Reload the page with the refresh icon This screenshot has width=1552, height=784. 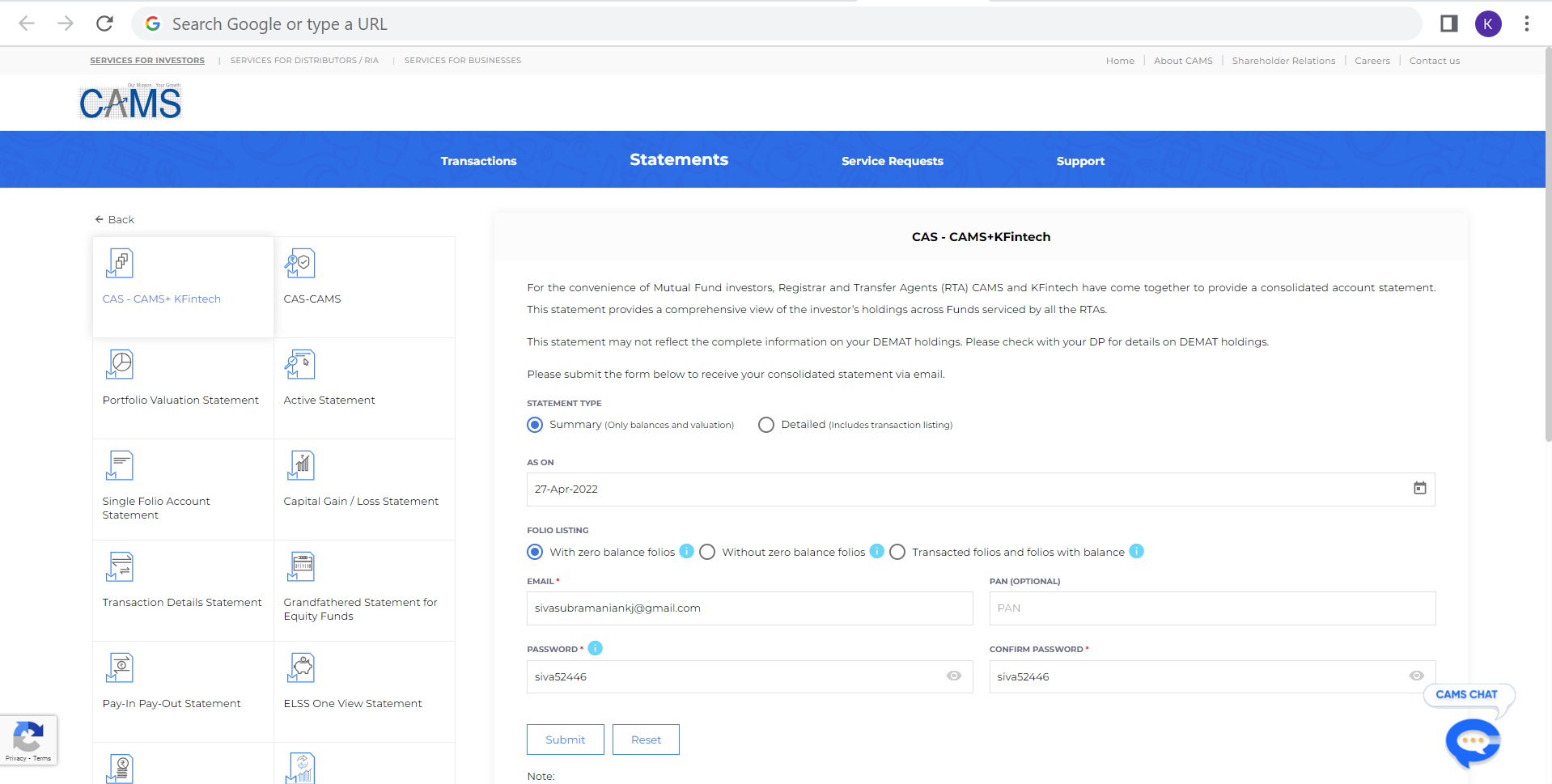pos(104,23)
